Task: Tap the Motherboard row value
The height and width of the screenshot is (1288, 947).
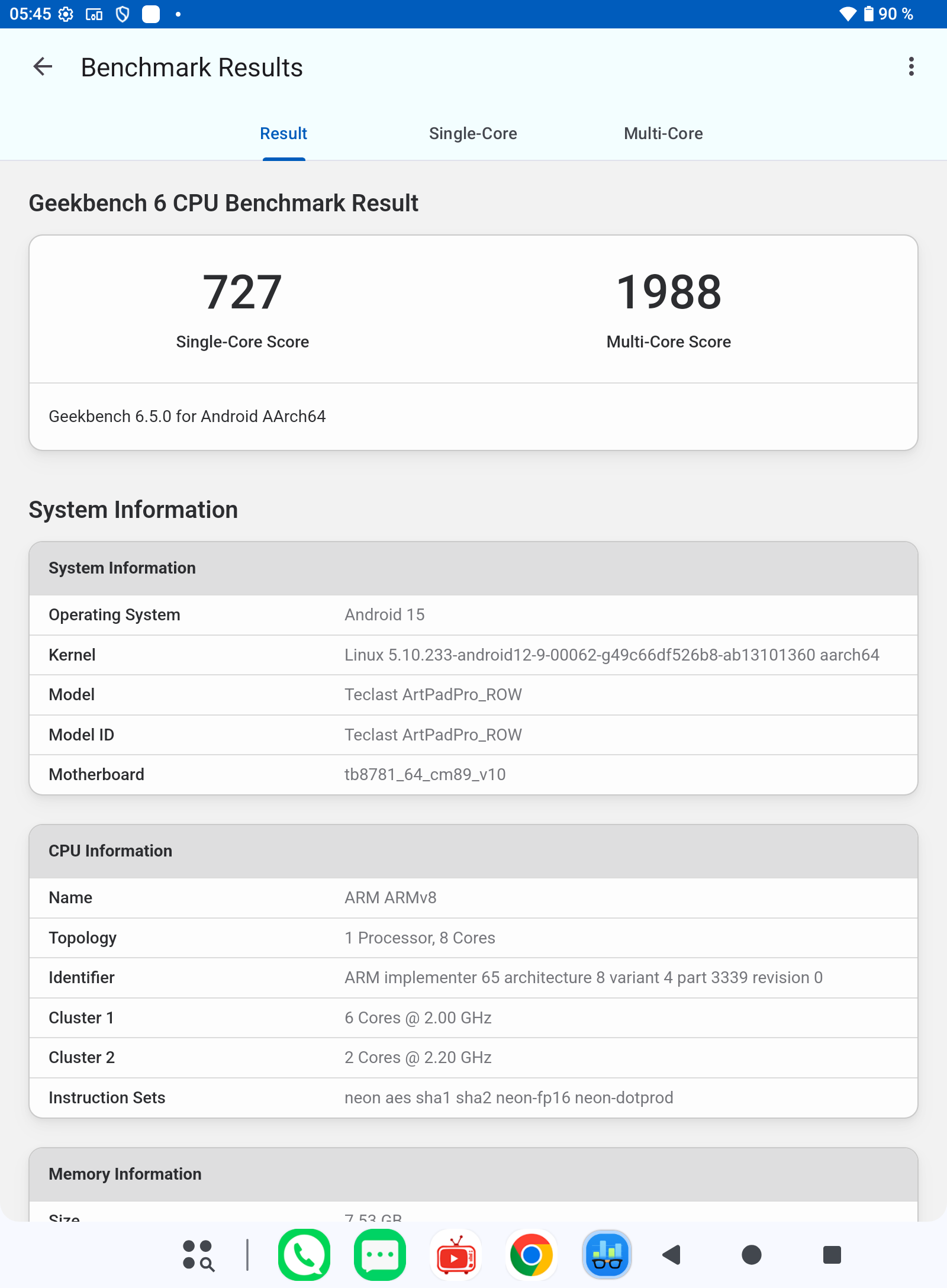Action: coord(425,774)
